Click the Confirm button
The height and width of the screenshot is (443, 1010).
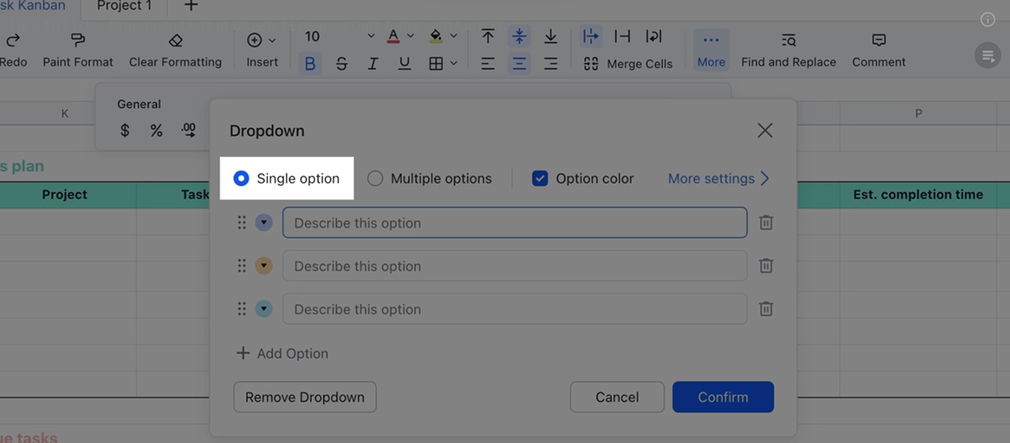point(723,397)
